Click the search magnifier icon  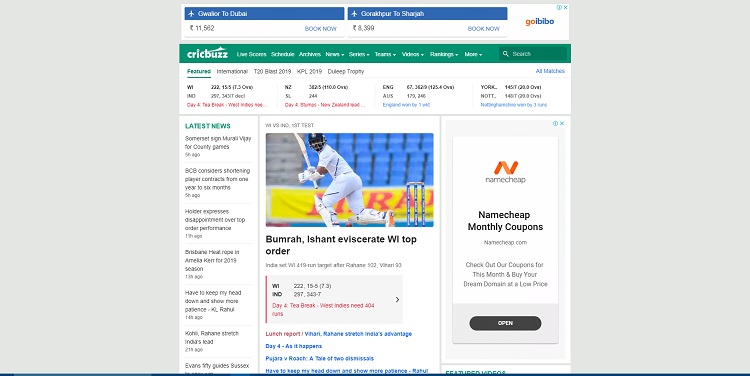pyautogui.click(x=506, y=54)
